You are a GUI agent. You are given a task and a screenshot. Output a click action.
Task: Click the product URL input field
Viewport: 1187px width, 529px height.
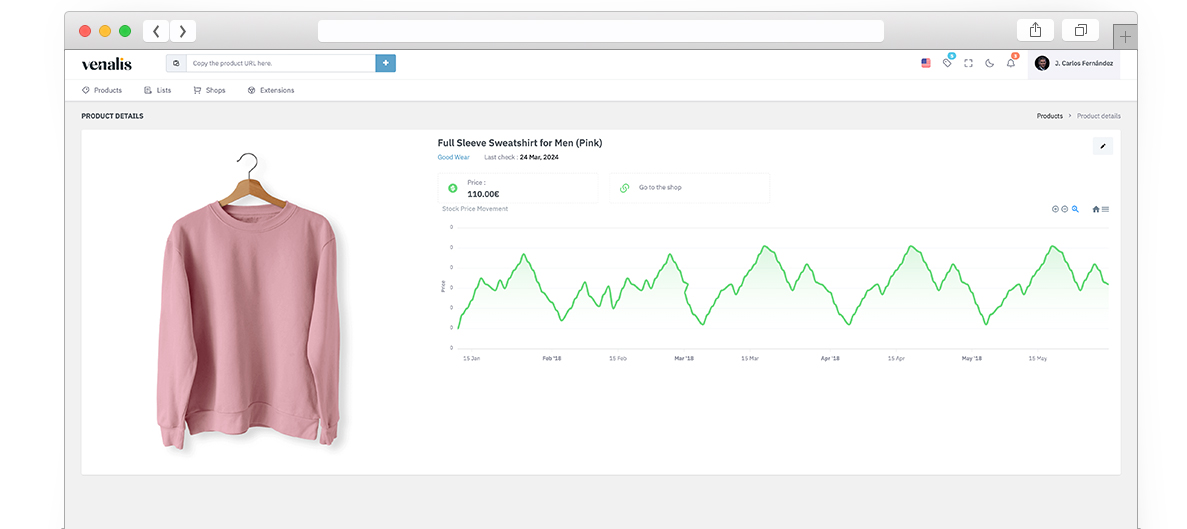tap(280, 63)
